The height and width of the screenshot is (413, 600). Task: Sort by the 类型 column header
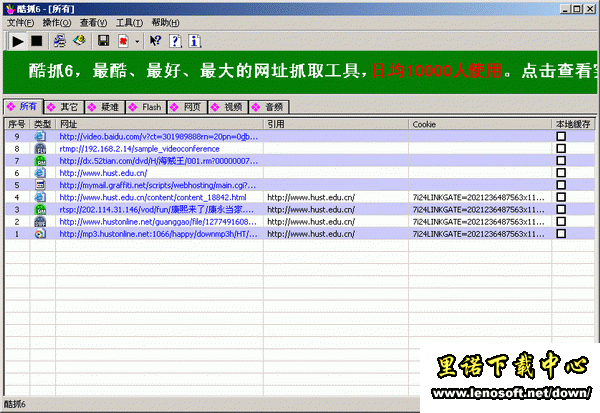[x=42, y=124]
